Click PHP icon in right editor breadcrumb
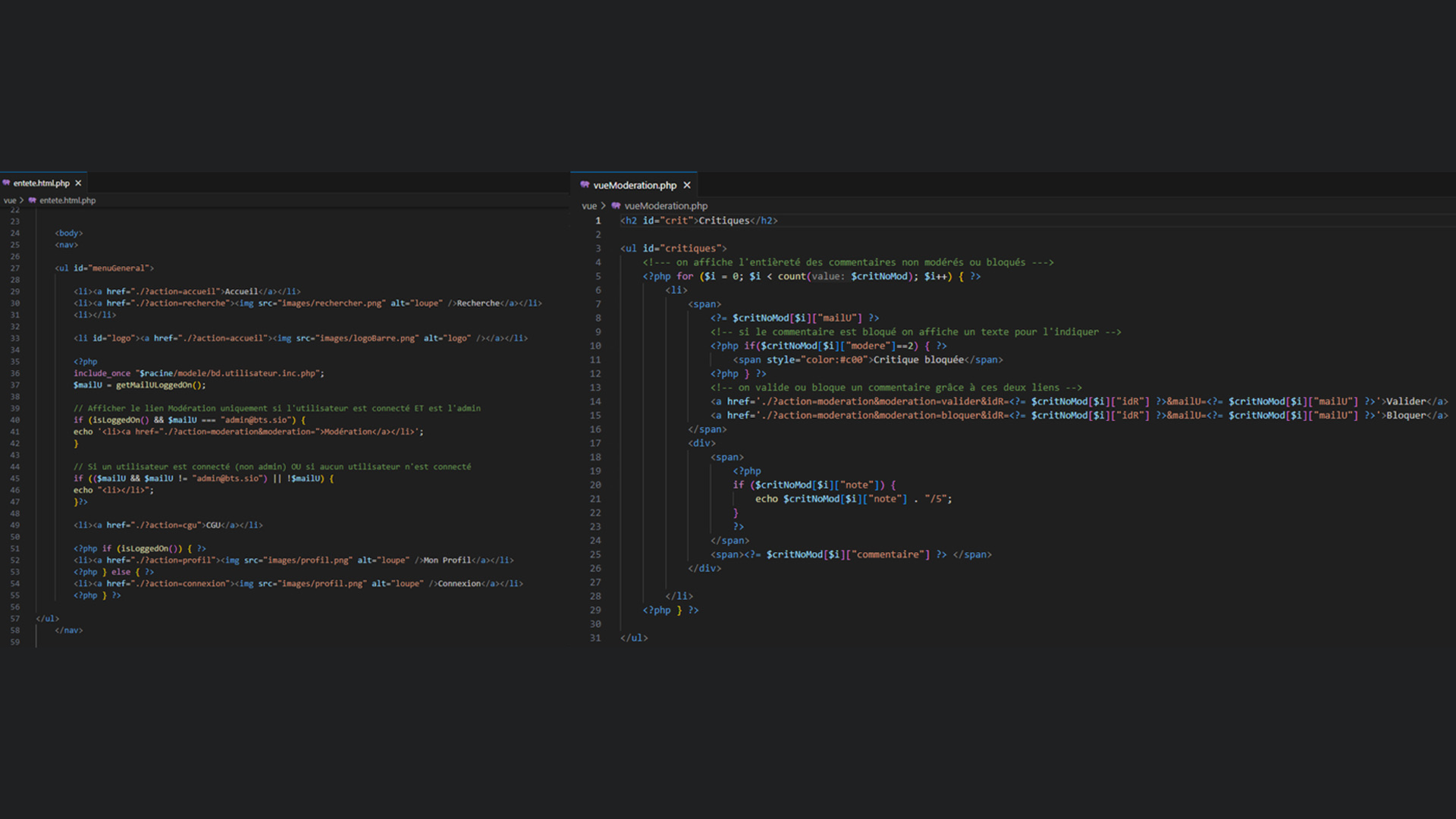Image resolution: width=1456 pixels, height=819 pixels. [616, 206]
